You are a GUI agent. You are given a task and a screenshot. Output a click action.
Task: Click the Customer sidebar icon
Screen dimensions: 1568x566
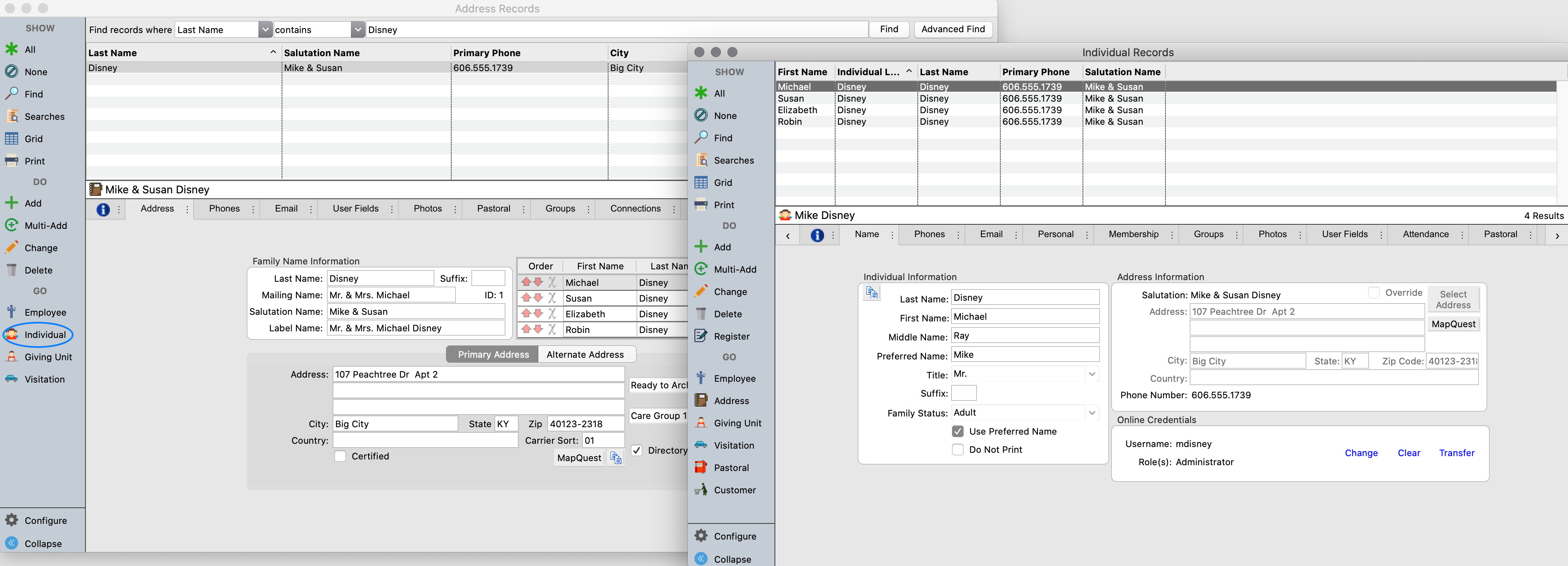coord(701,490)
